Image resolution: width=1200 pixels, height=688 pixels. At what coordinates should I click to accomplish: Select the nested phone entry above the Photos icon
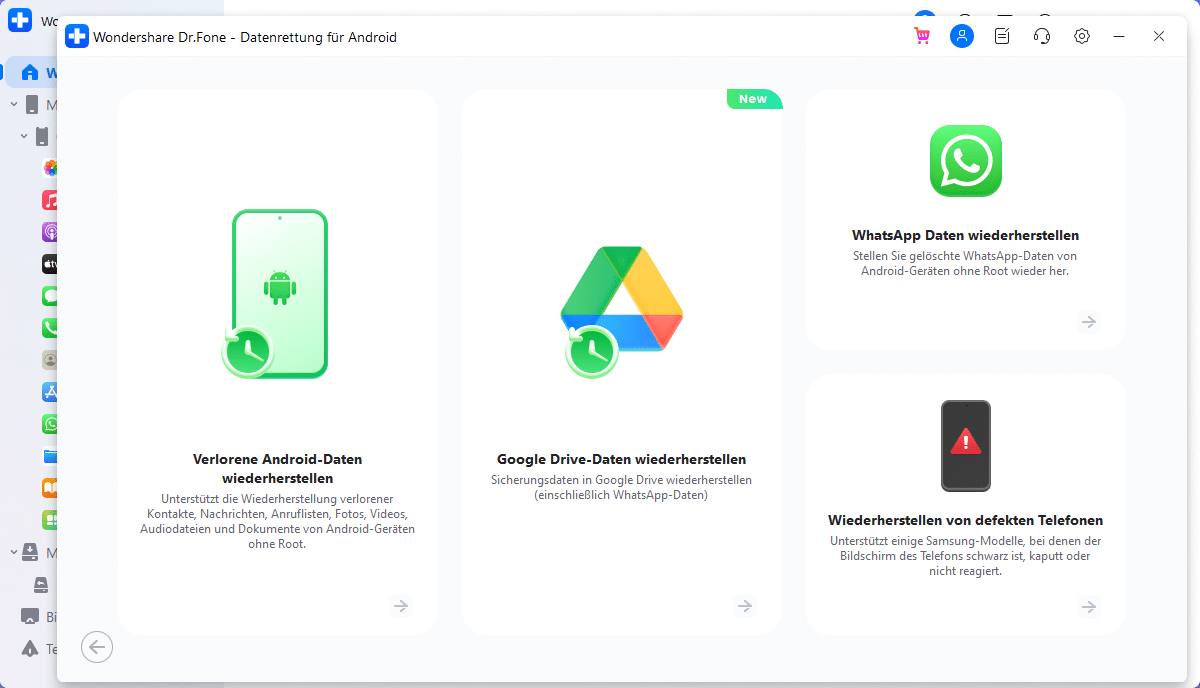42,136
